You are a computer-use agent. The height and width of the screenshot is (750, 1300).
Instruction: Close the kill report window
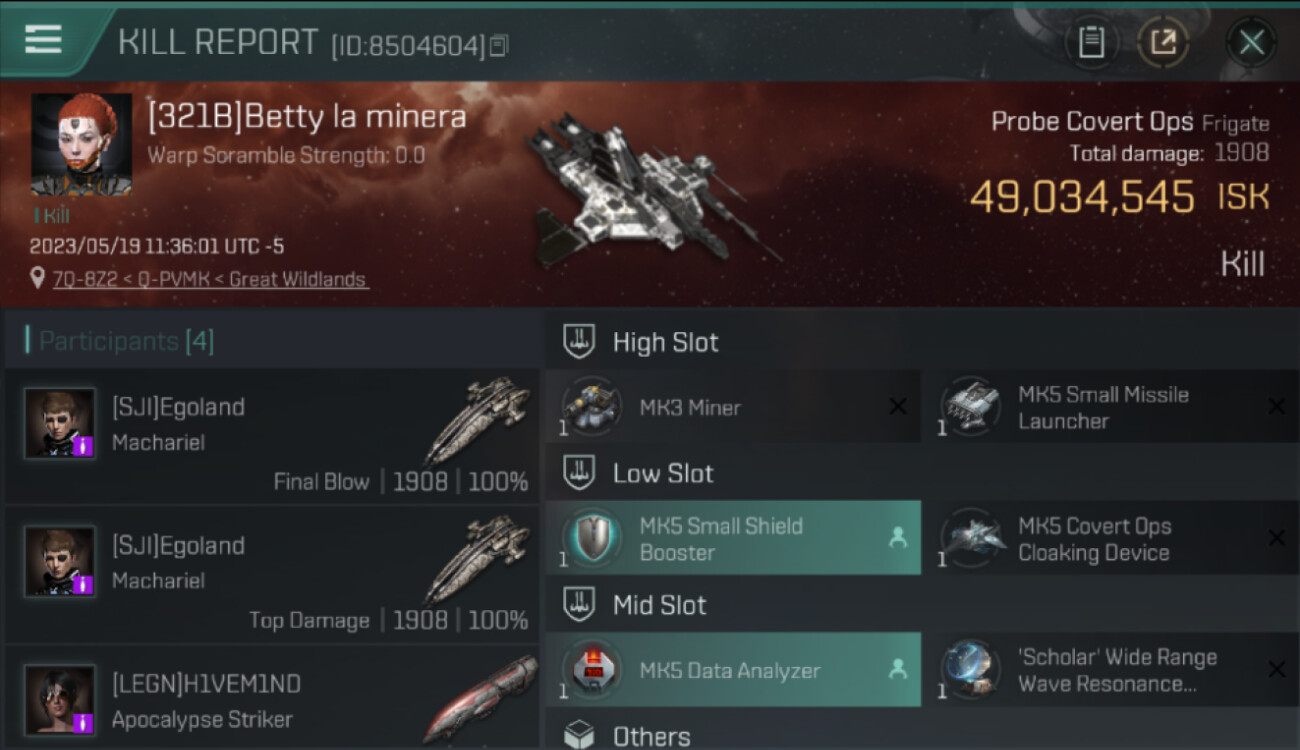point(1252,42)
